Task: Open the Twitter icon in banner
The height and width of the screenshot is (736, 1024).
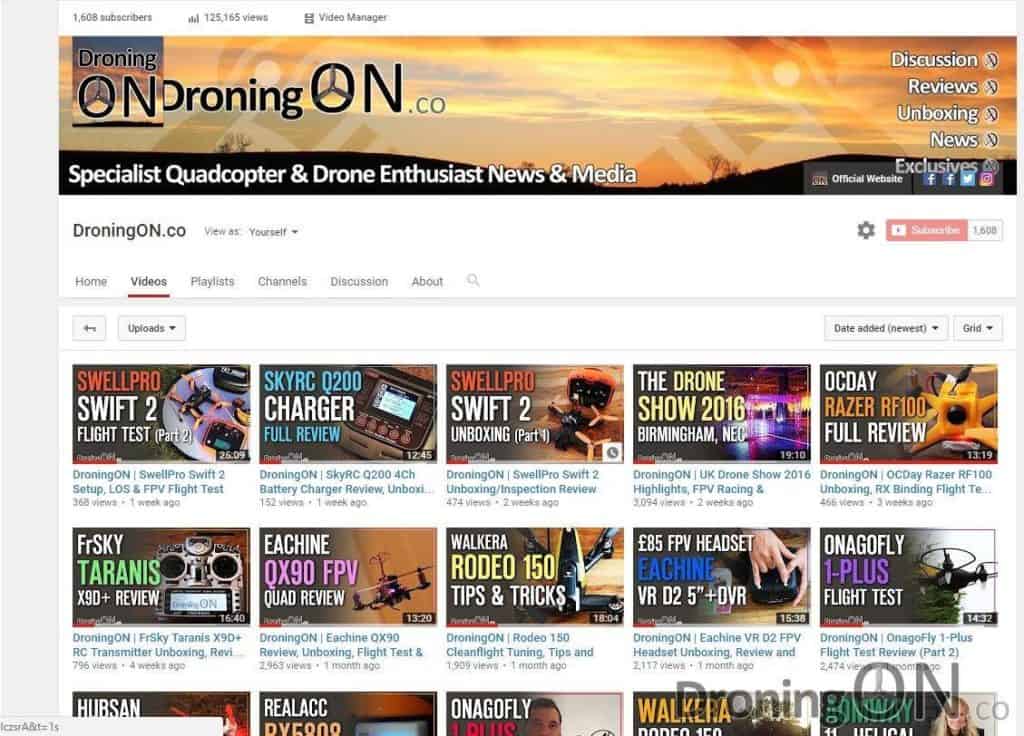Action: (x=968, y=178)
